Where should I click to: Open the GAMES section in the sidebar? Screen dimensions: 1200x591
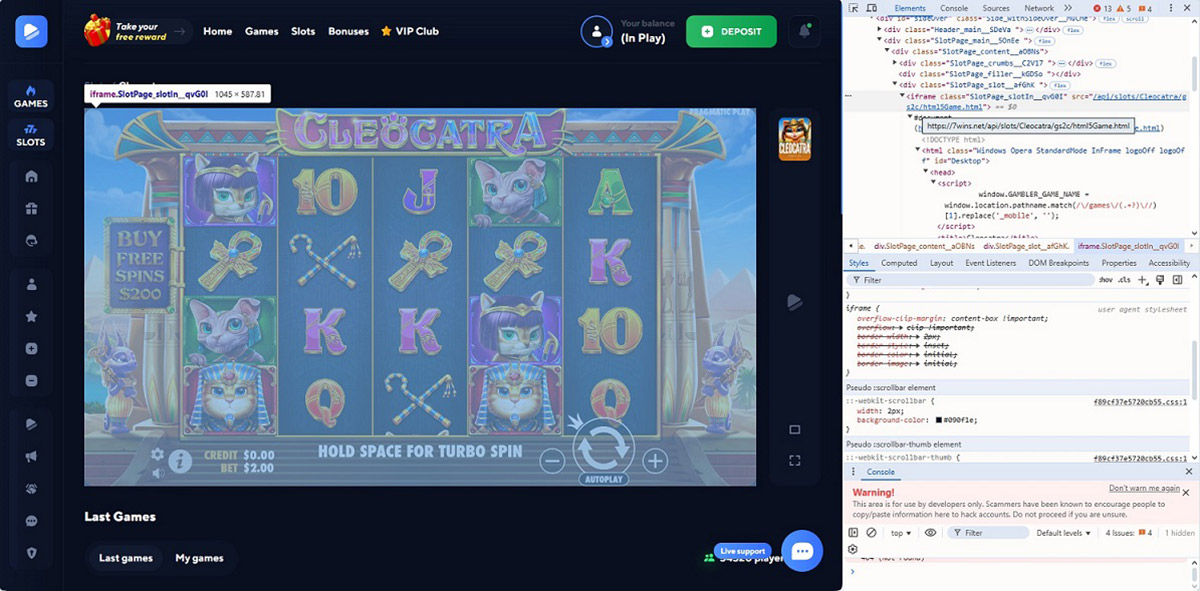point(31,96)
